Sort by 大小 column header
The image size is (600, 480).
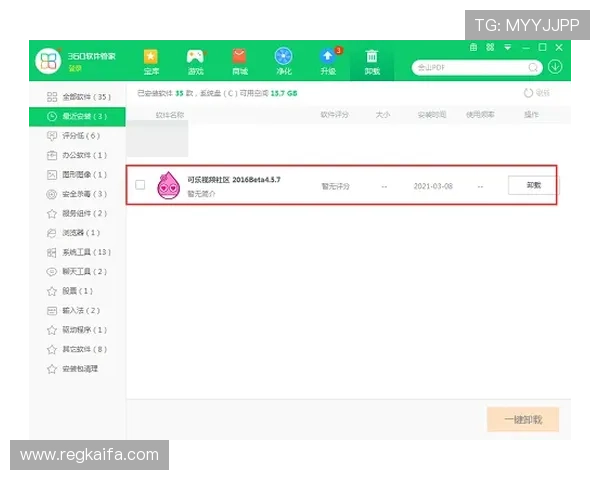383,114
